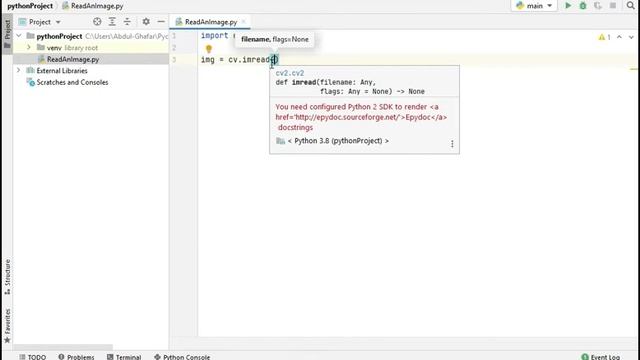Click Python 3.8 (pythonProject) link
This screenshot has height=360, width=640.
pos(338,141)
